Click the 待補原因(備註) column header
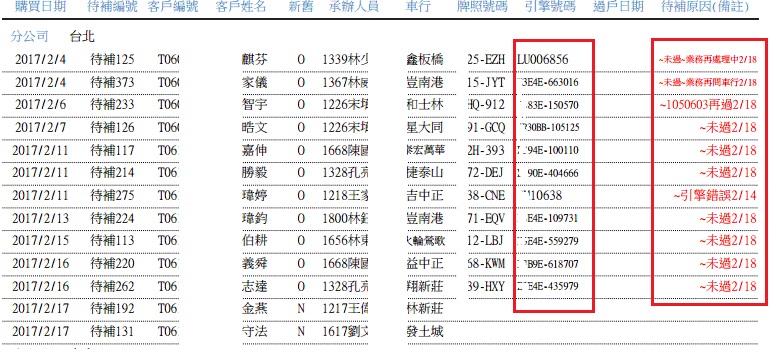 tap(705, 6)
